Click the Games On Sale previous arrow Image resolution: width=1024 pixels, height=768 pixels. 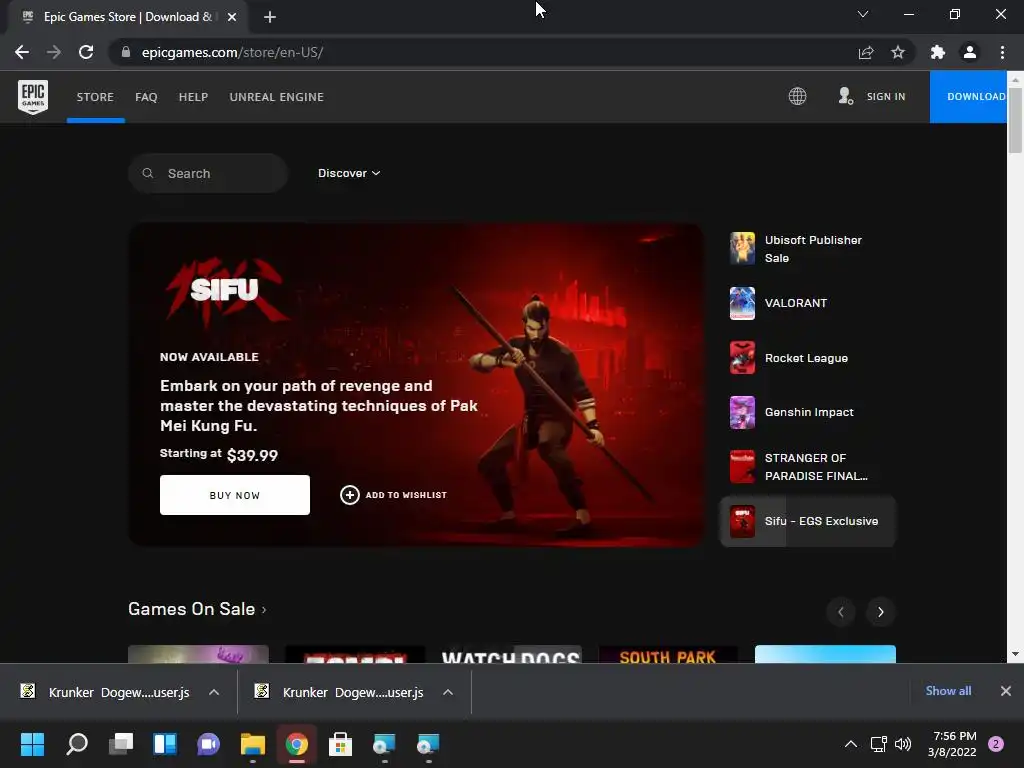(840, 612)
